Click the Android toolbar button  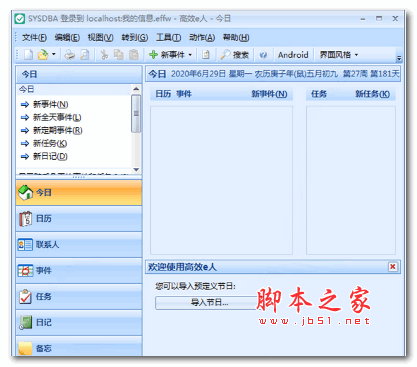click(293, 55)
